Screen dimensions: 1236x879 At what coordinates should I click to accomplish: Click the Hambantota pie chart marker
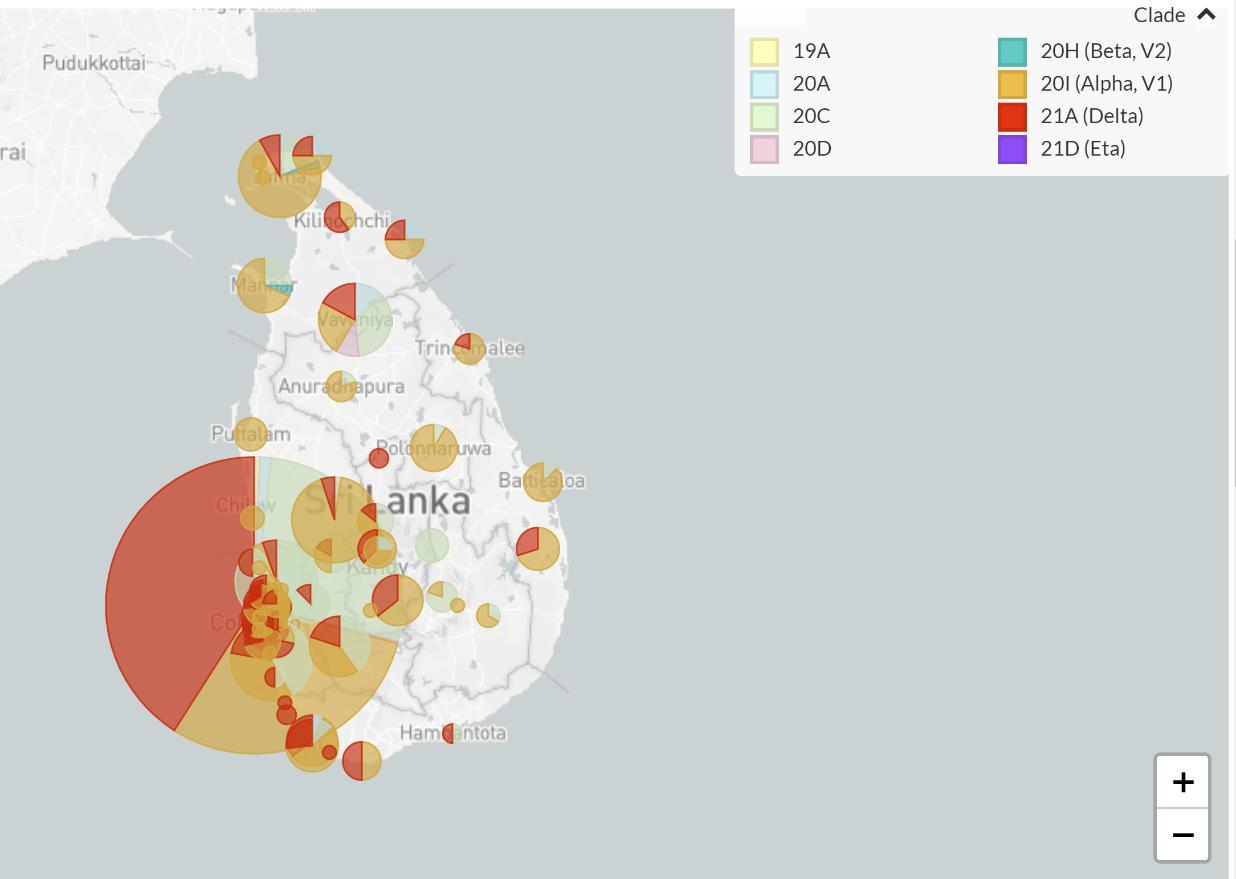(x=449, y=734)
